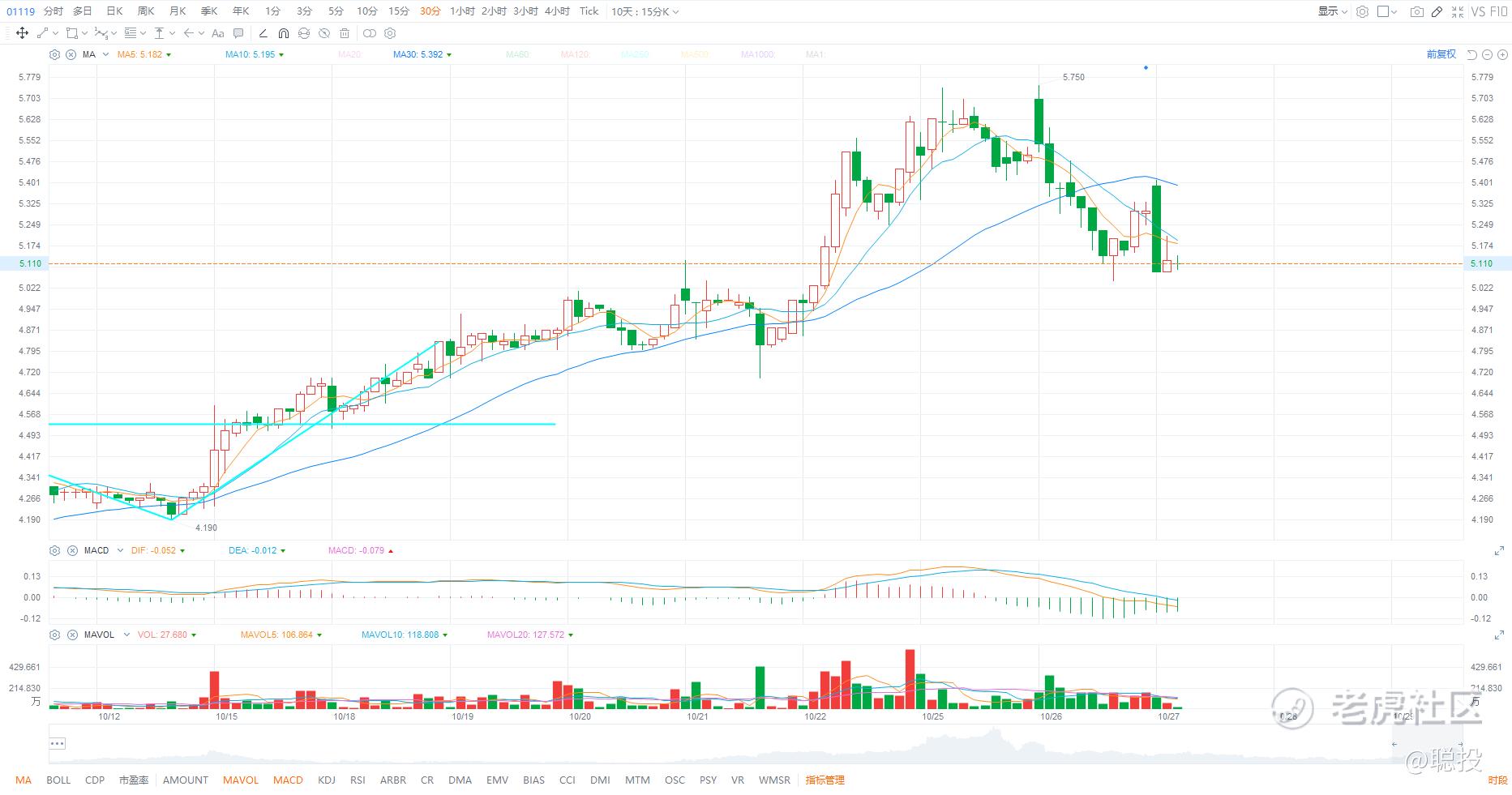
Task: Insert a comment bubble annotation
Action: (x=238, y=33)
